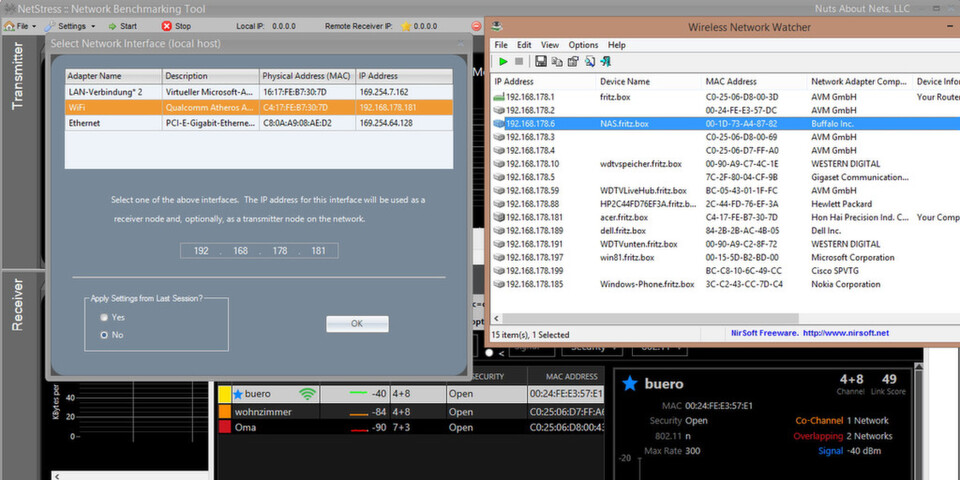The height and width of the screenshot is (480, 960).
Task: Click yellow star beside Remote Receiver IP
Action: tap(406, 26)
